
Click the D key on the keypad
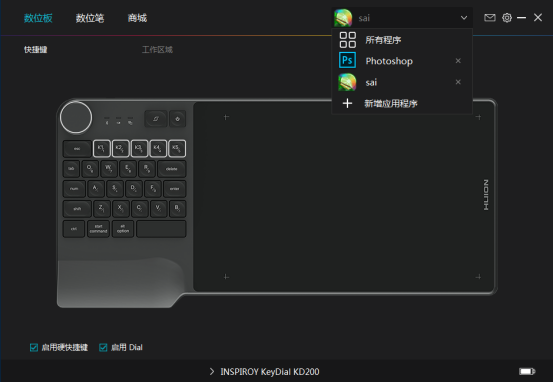(x=134, y=189)
